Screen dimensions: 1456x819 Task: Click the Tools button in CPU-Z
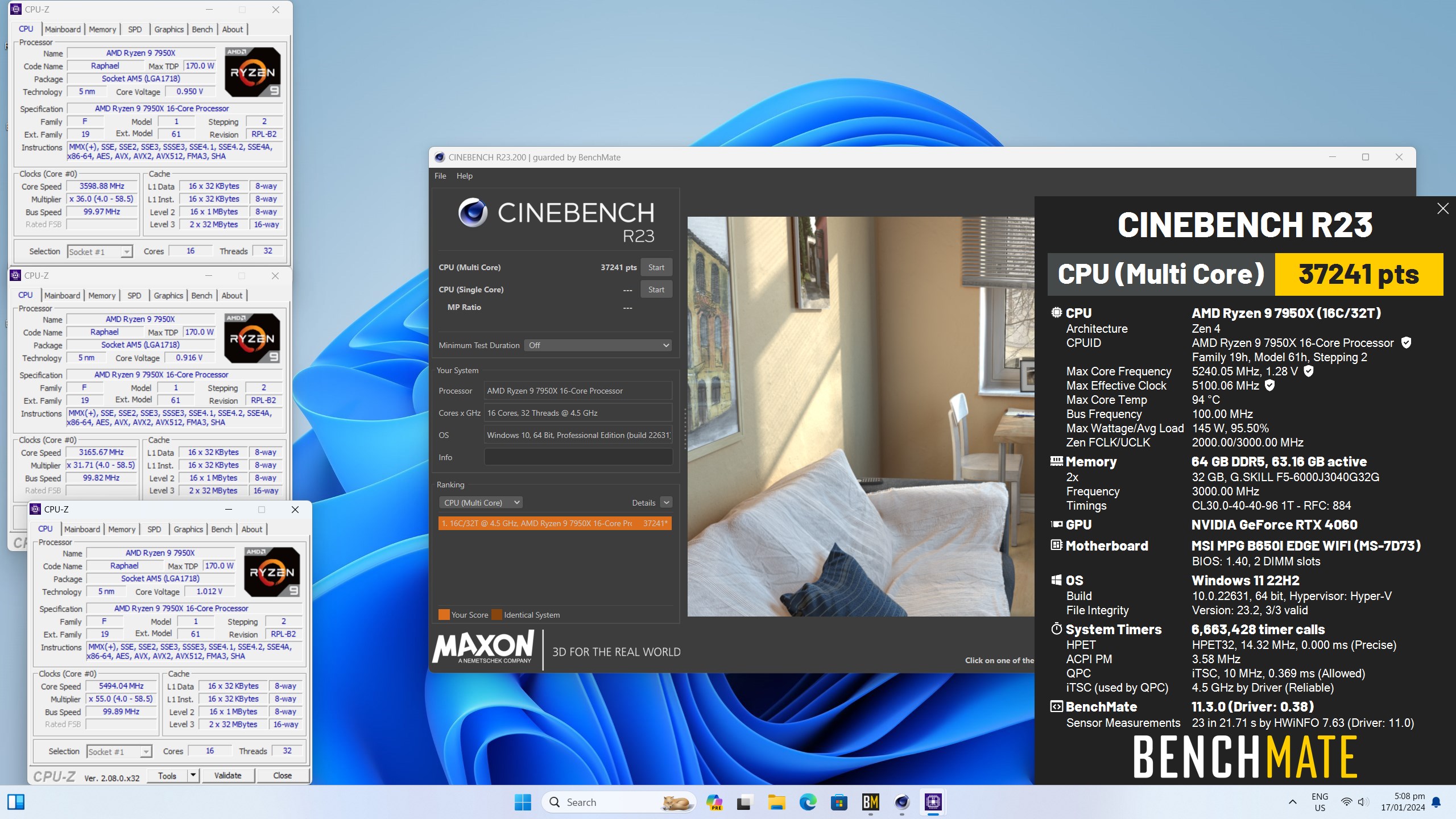tap(167, 776)
